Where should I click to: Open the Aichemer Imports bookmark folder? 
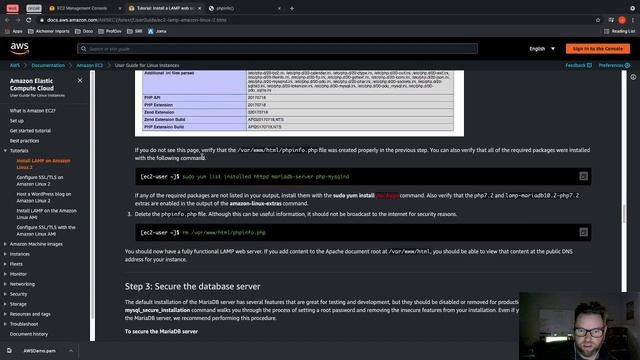[49, 31]
